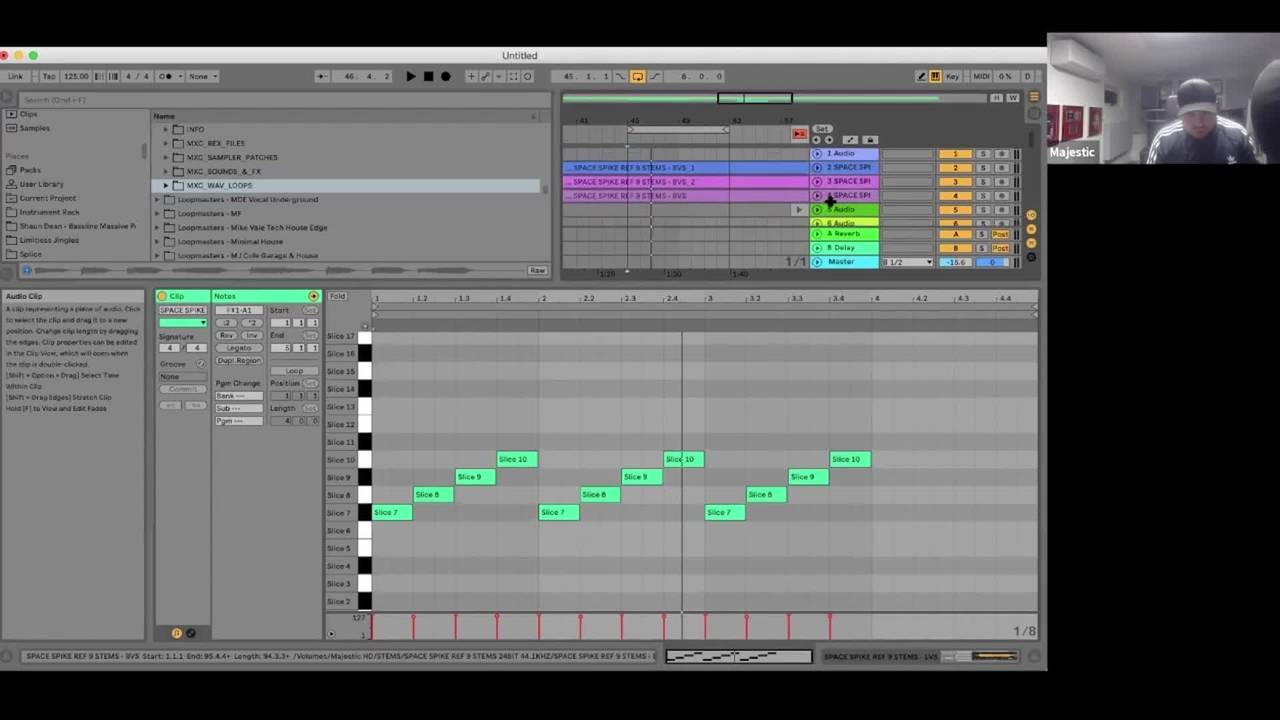Go to previous locator
This screenshot has width=1280, height=720.
(x=816, y=140)
